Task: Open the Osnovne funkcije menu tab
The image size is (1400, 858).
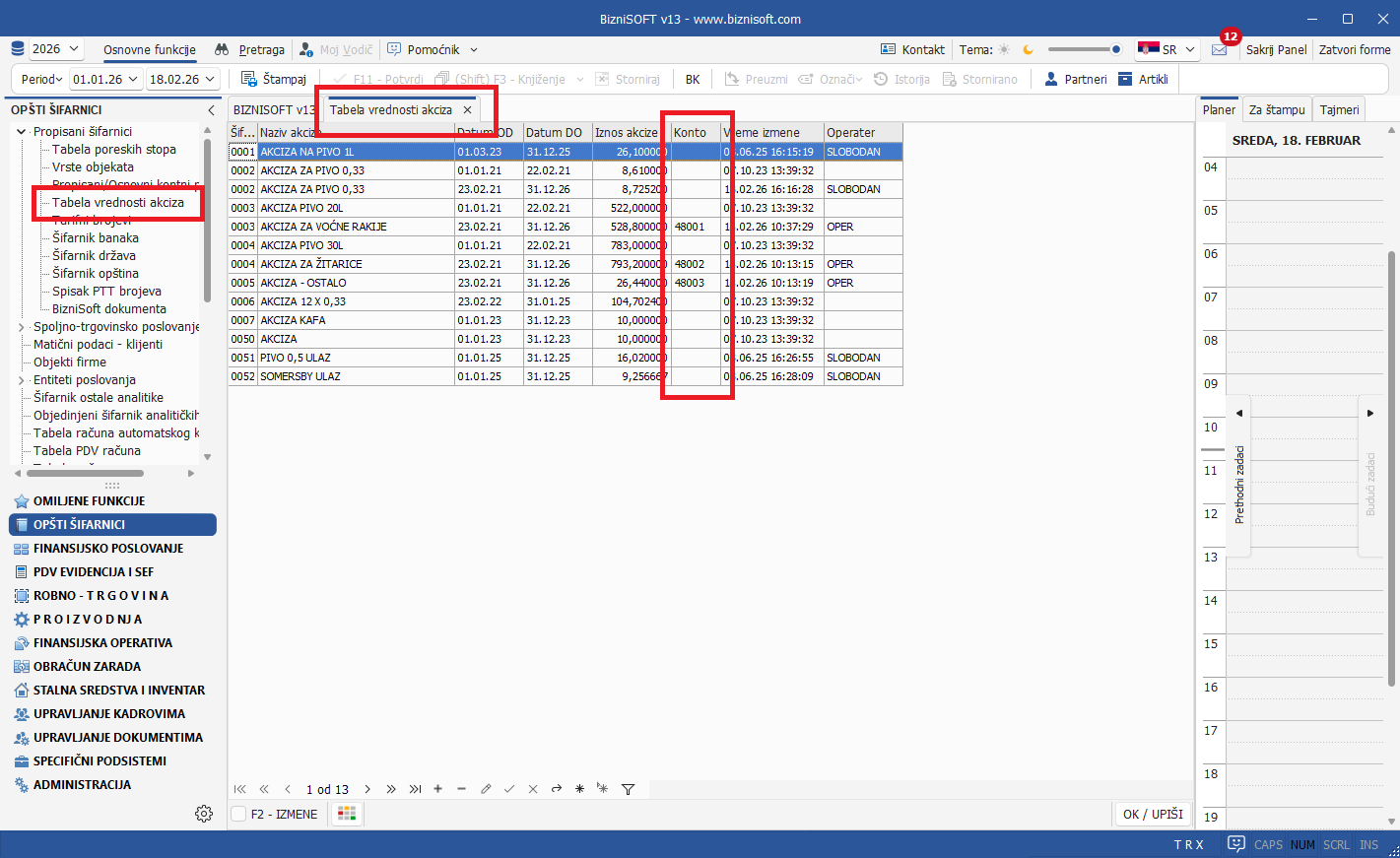Action: coord(150,49)
